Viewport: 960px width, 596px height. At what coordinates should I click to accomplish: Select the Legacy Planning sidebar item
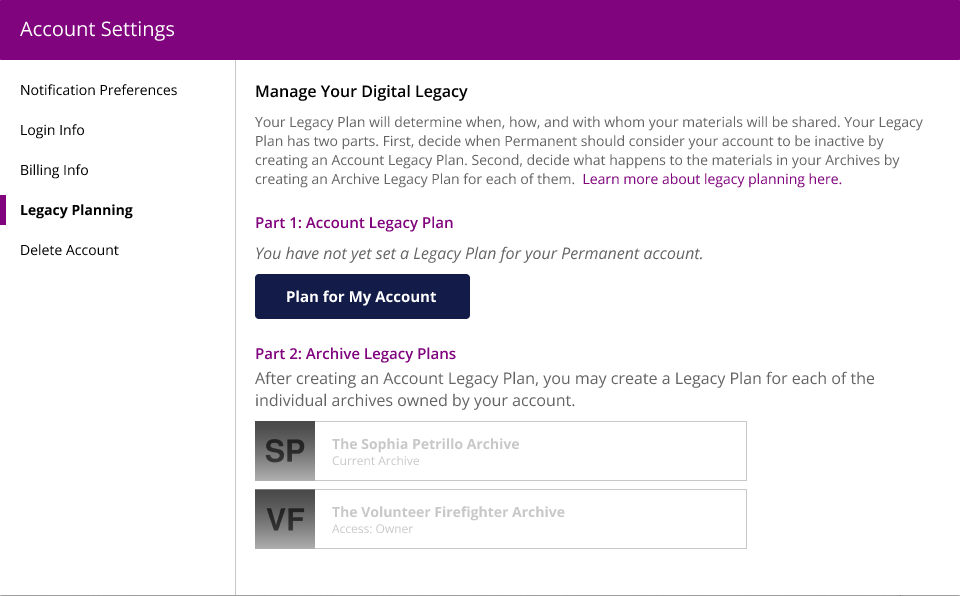pyautogui.click(x=76, y=210)
